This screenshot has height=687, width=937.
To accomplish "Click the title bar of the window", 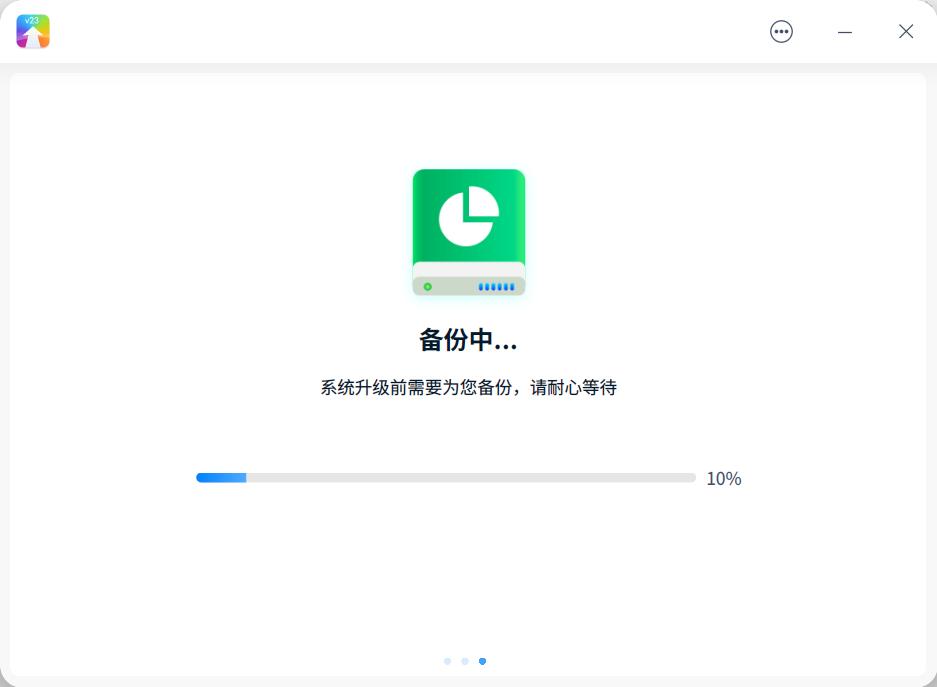I will pyautogui.click(x=400, y=31).
